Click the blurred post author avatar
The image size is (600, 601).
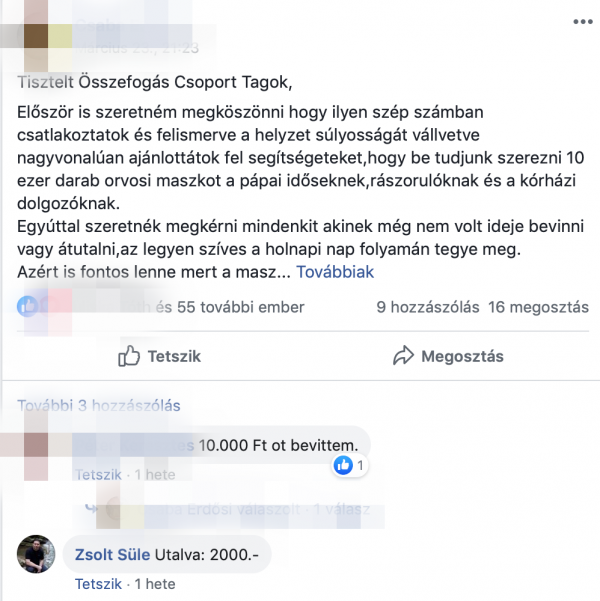(x=36, y=36)
